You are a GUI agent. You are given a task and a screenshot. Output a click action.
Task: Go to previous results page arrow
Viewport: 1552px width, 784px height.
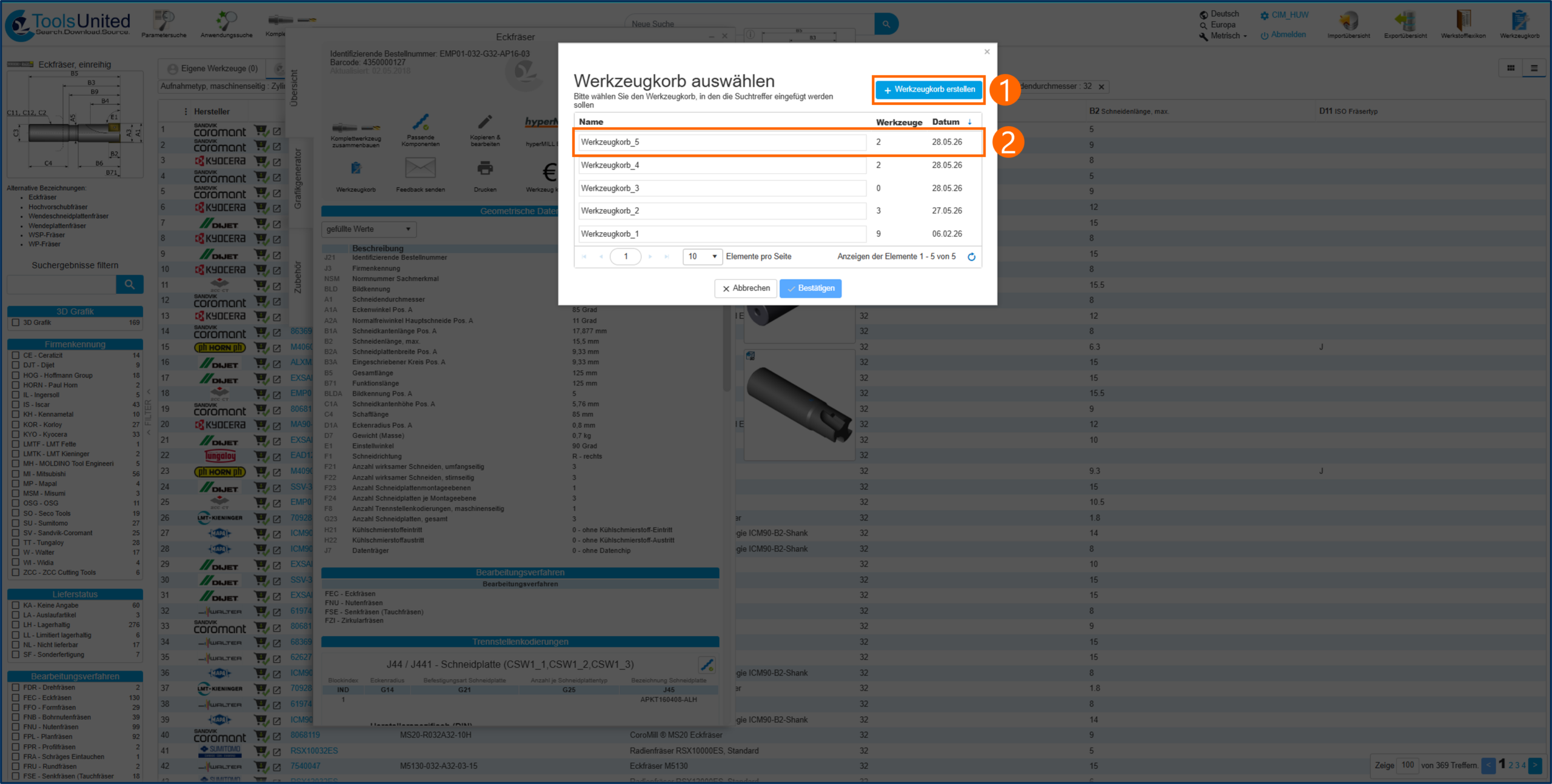click(1488, 765)
